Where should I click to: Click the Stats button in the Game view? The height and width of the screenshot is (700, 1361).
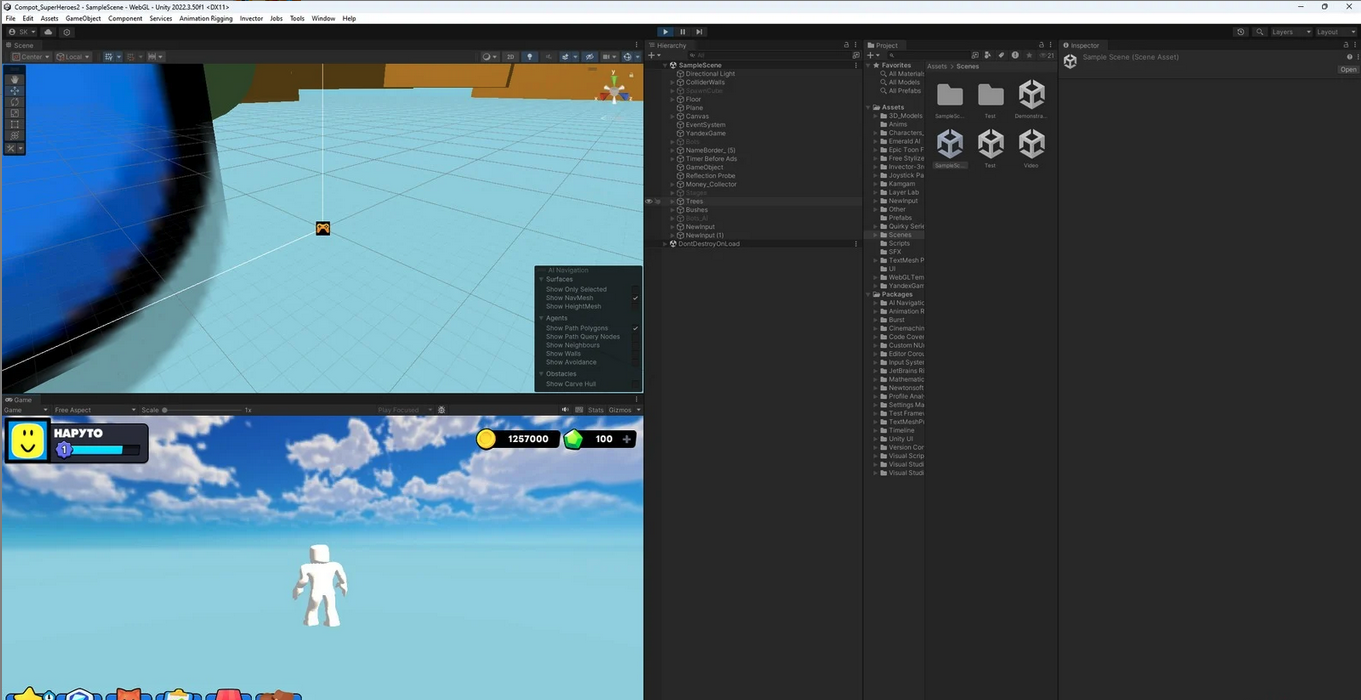click(x=596, y=409)
